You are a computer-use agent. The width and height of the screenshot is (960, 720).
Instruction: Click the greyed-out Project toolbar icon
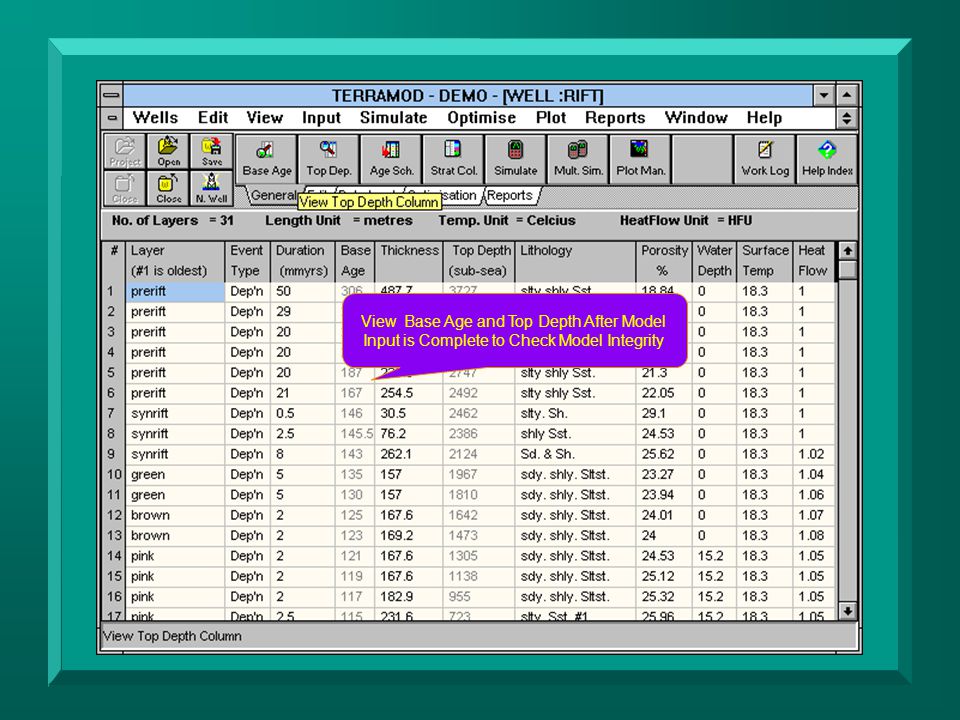point(125,151)
